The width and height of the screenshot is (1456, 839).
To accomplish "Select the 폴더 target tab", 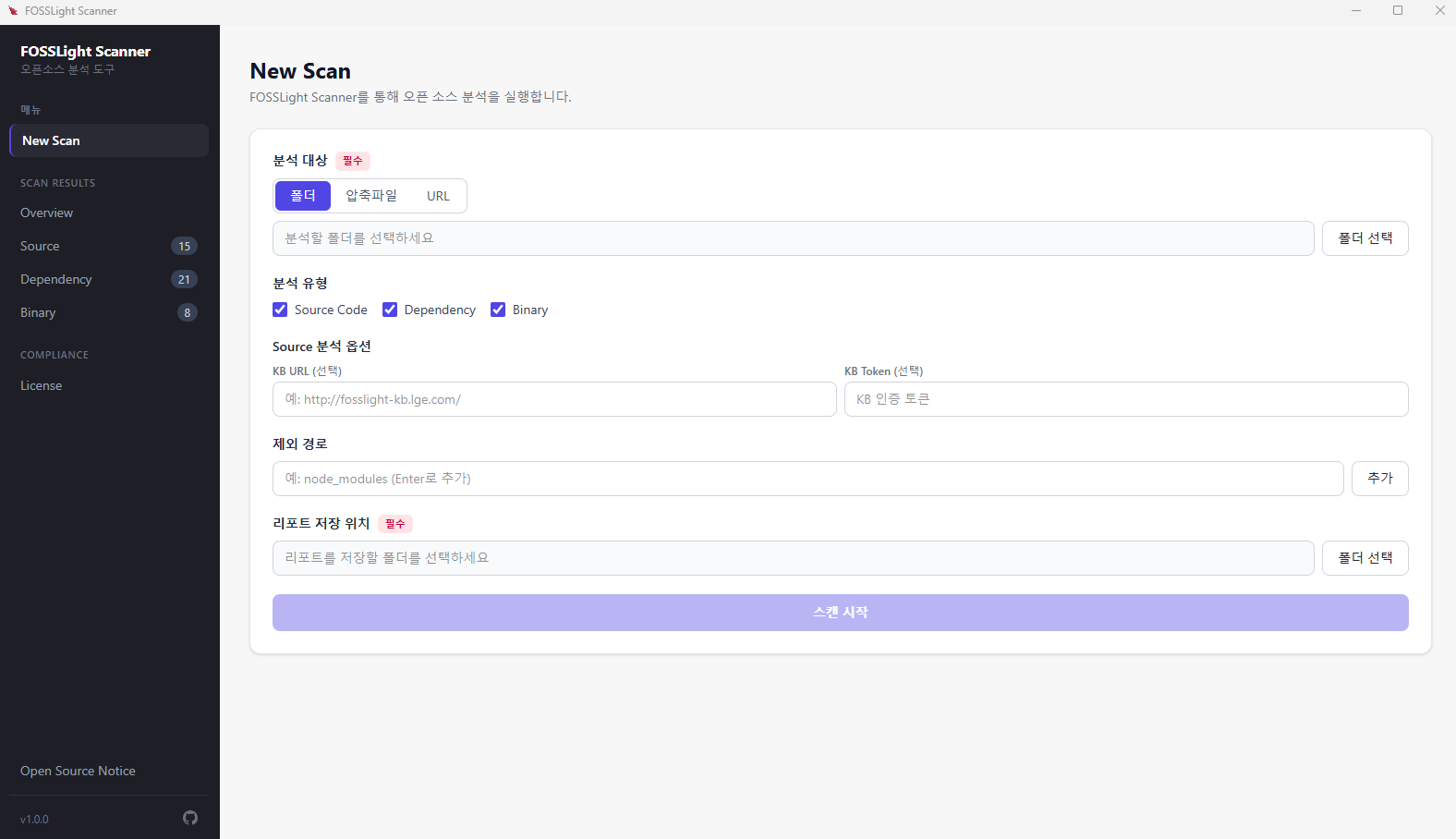I will pyautogui.click(x=303, y=196).
